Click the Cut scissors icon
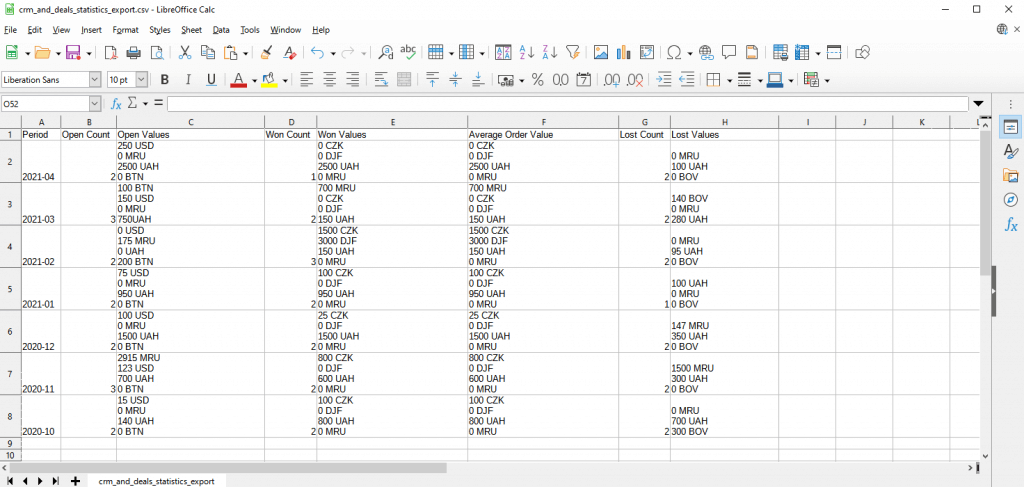The image size is (1024, 487). tap(185, 52)
